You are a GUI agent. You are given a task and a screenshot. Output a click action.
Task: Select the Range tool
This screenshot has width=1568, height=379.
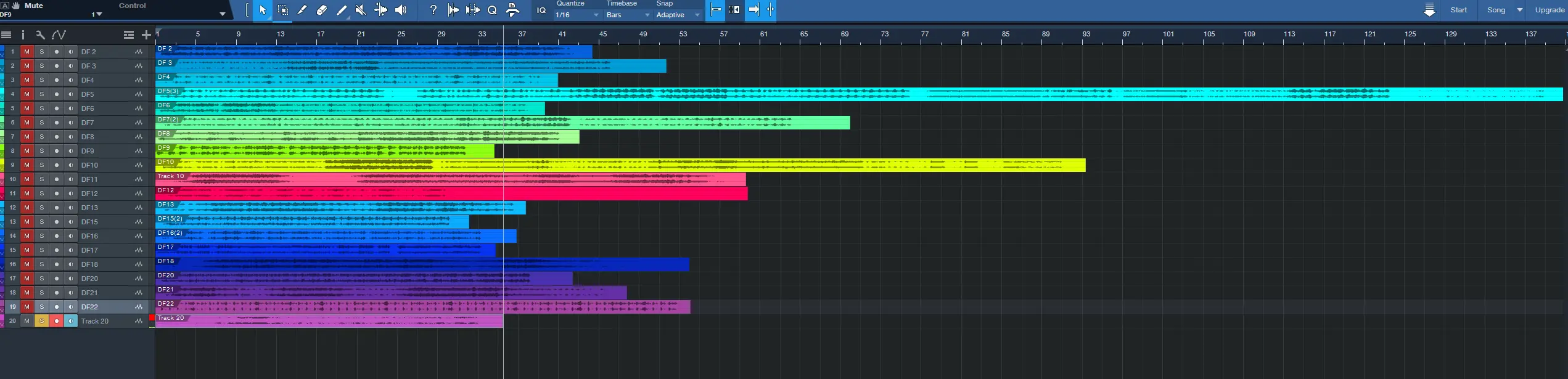[283, 10]
